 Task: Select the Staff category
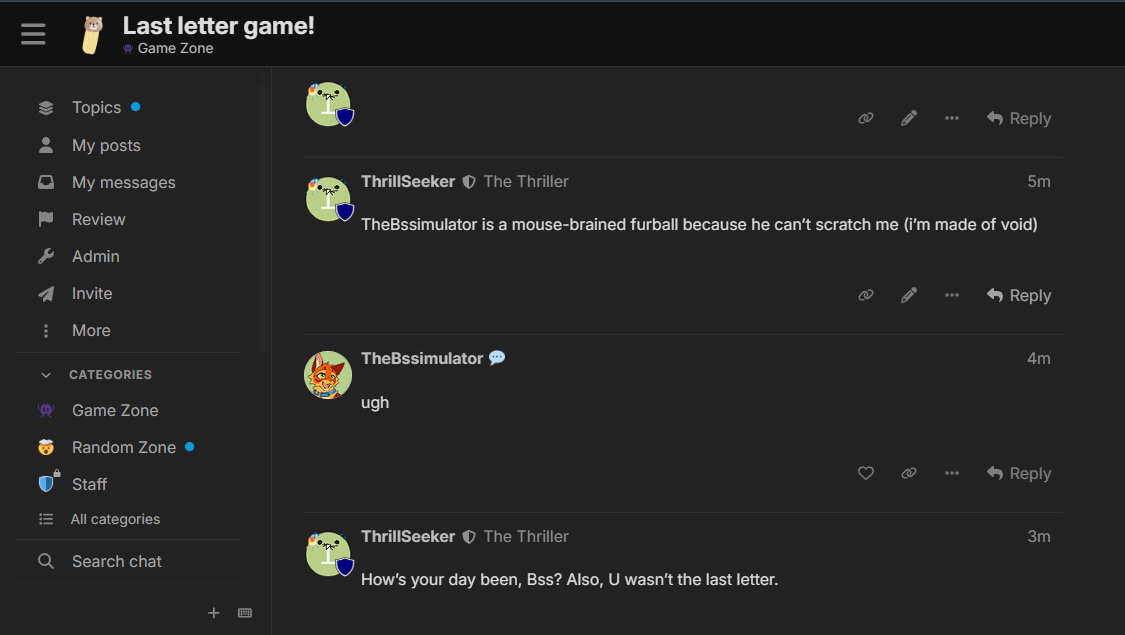click(x=89, y=485)
